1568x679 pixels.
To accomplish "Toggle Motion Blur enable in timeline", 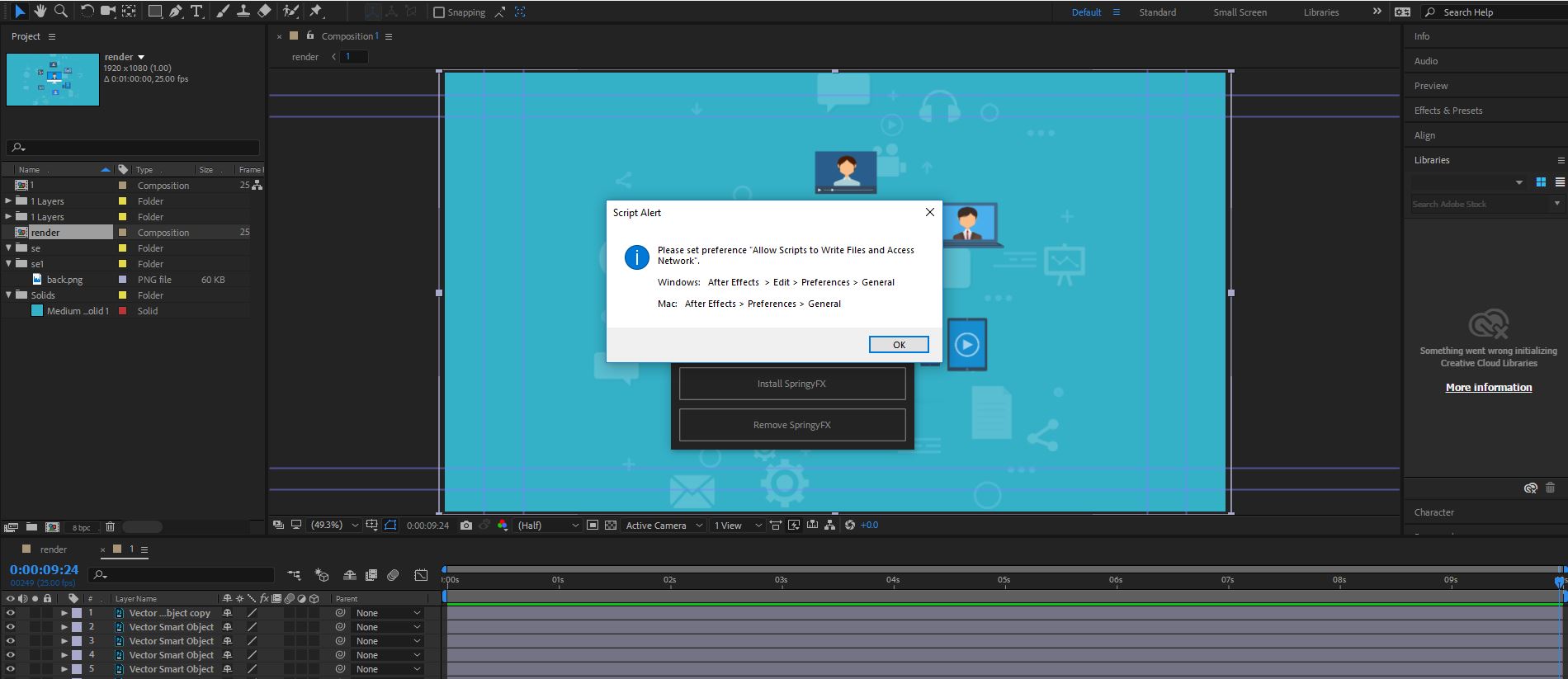I will coord(393,575).
